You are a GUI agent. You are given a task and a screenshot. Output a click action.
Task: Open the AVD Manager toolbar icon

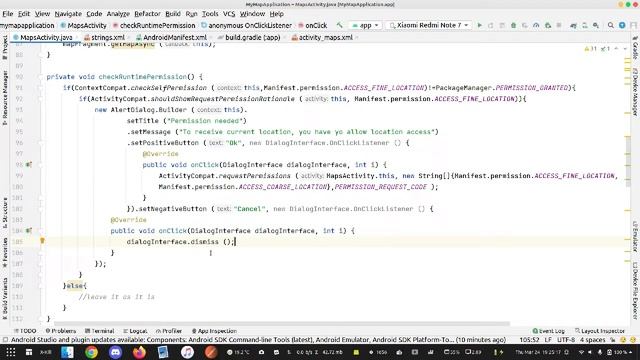584,25
